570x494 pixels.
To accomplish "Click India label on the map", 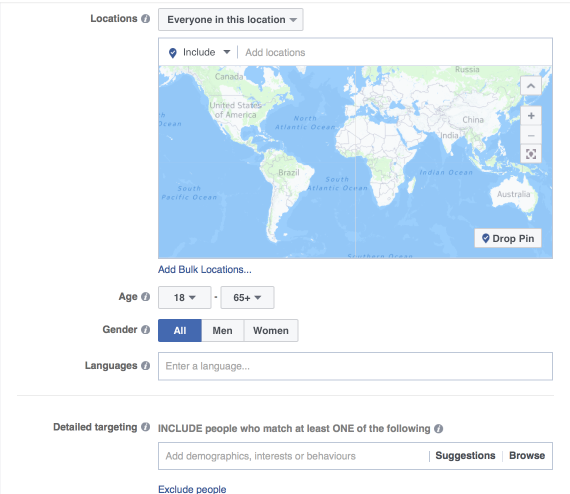I will [449, 136].
